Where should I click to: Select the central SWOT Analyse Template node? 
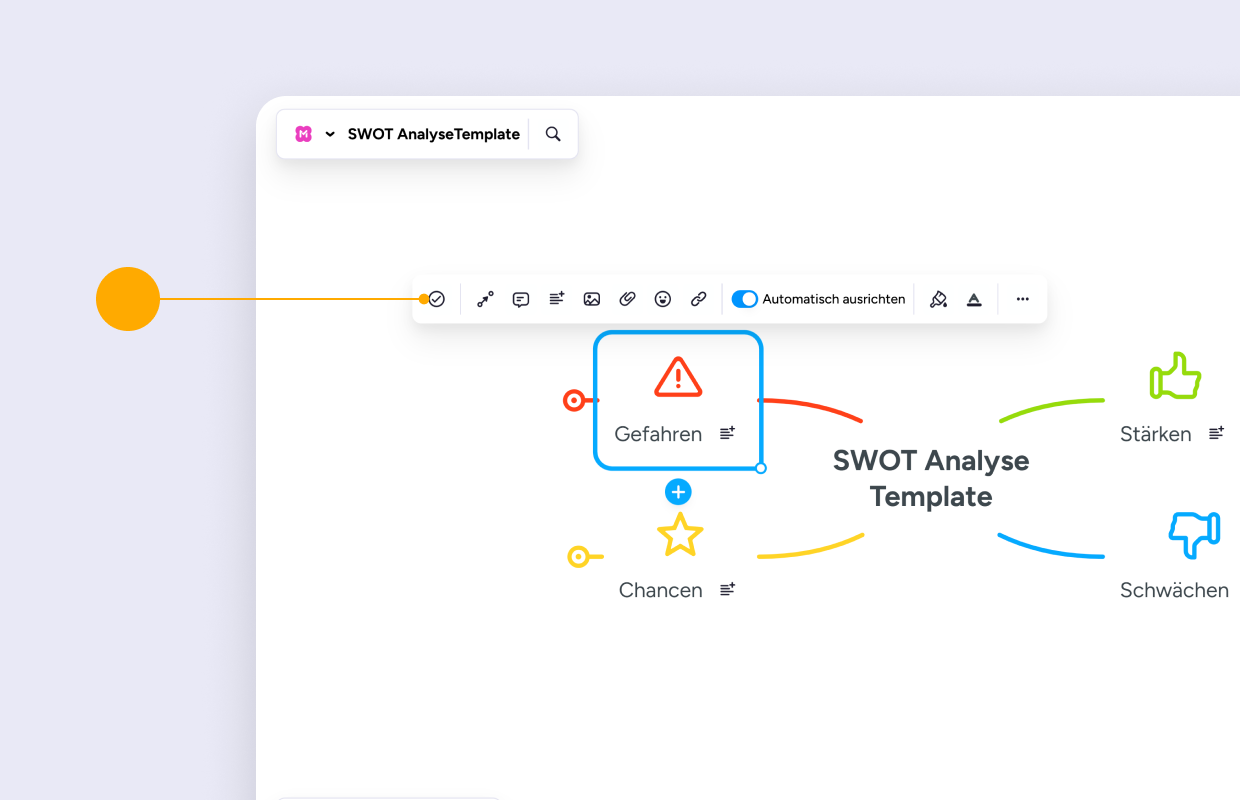tap(931, 478)
